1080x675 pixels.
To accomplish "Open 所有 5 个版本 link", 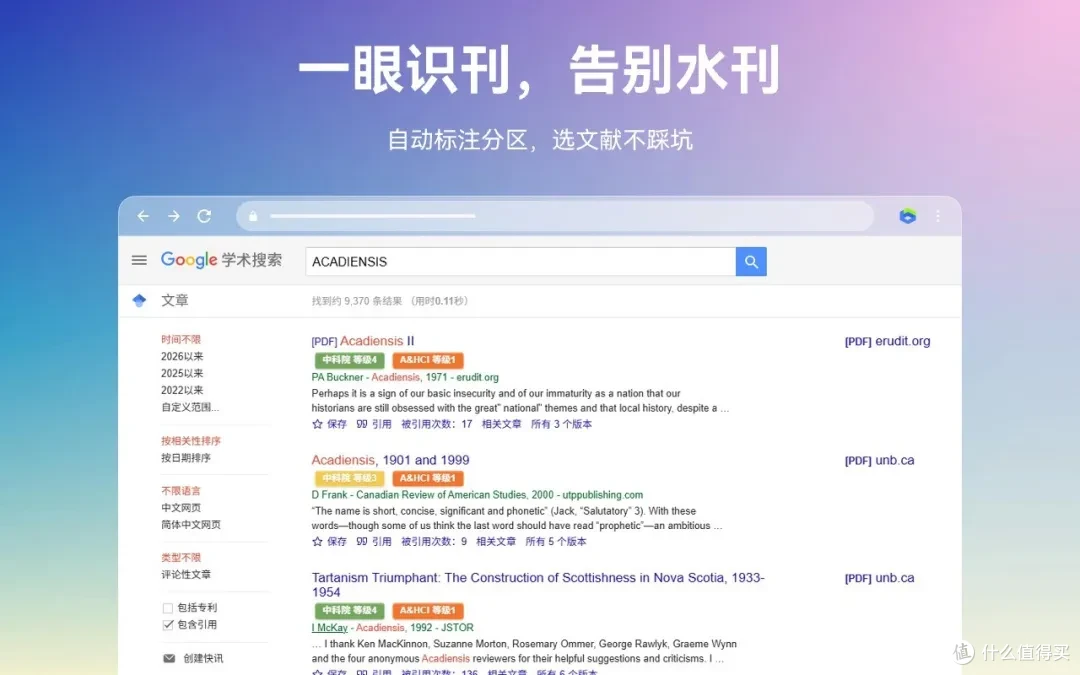I will pyautogui.click(x=556, y=541).
